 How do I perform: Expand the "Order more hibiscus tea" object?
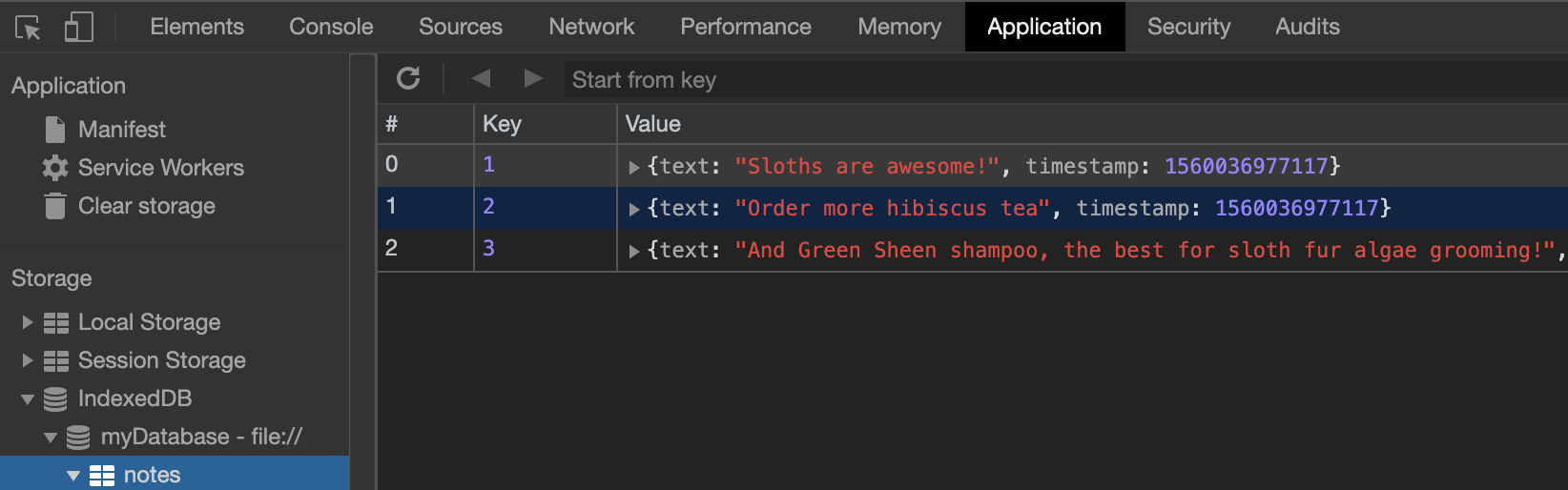pyautogui.click(x=634, y=210)
